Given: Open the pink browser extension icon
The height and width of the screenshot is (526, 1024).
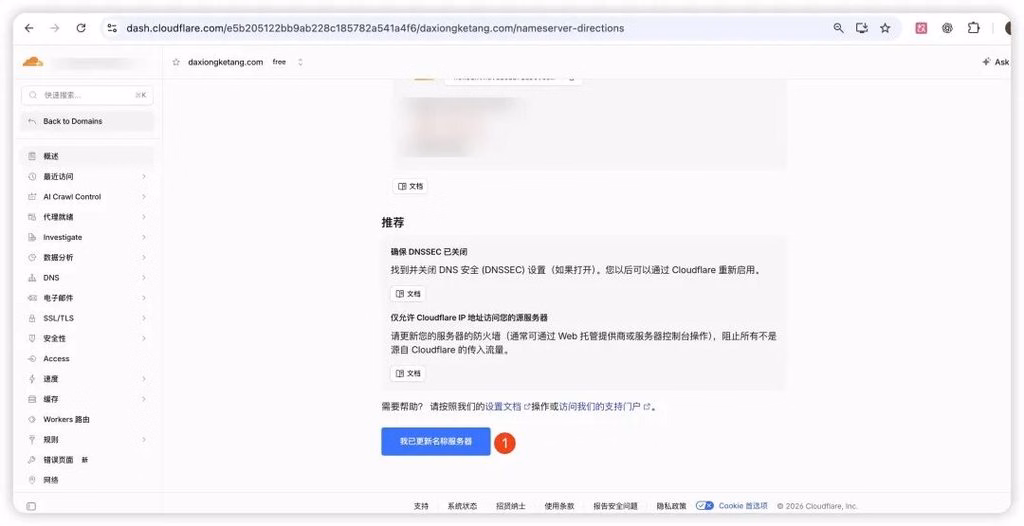Looking at the screenshot, I should [921, 28].
